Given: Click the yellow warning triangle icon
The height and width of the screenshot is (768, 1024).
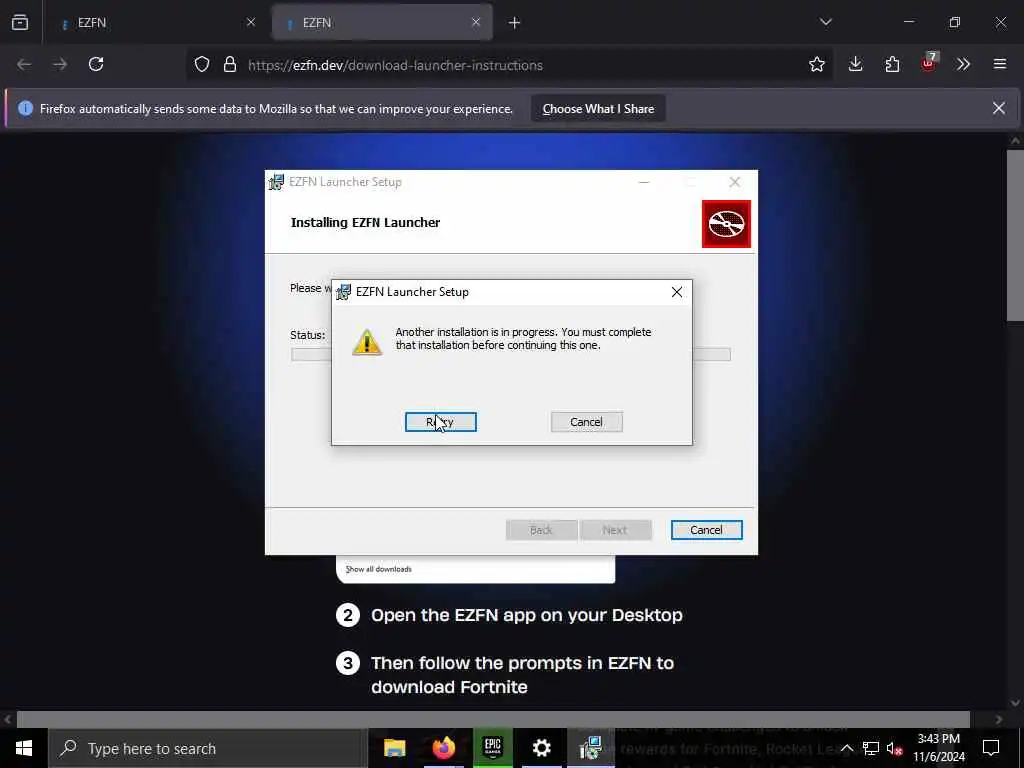Looking at the screenshot, I should pos(367,342).
